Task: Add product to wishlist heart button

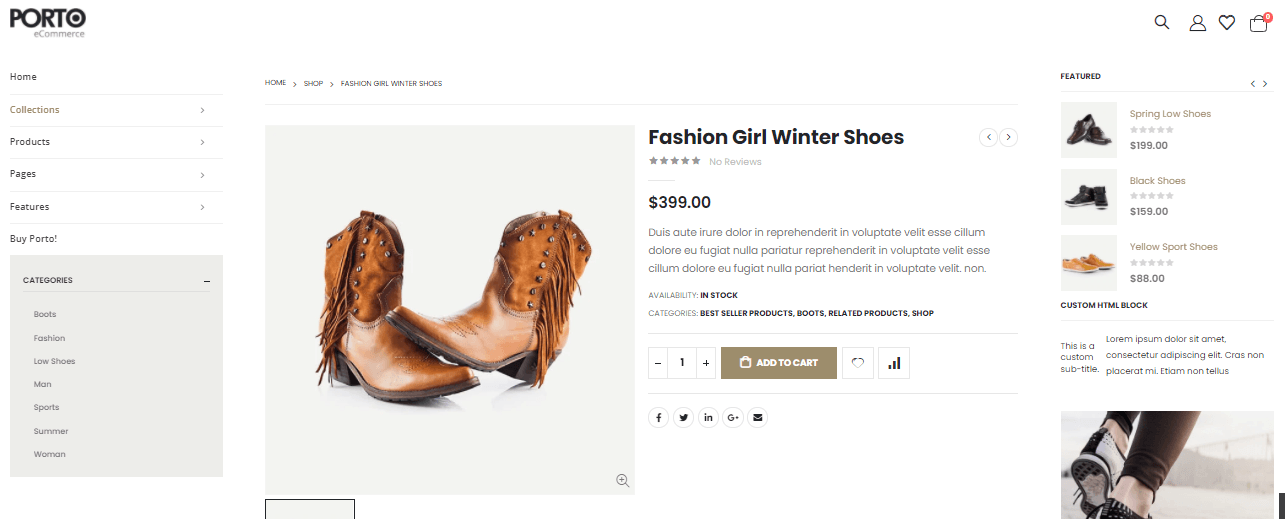Action: coord(858,363)
